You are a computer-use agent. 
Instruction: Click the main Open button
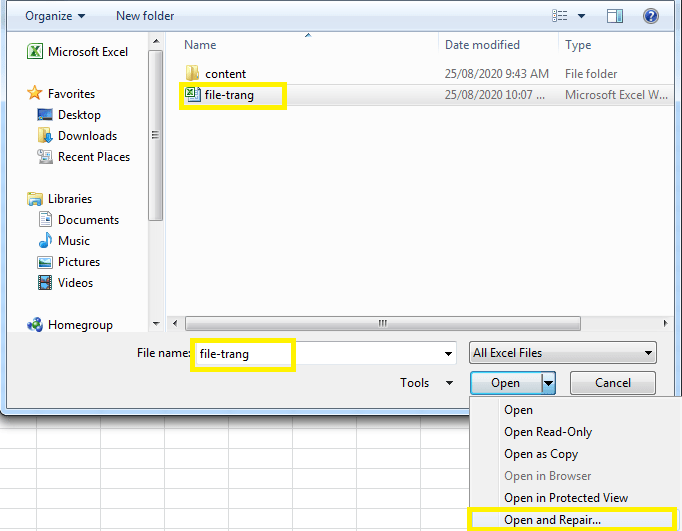click(506, 383)
